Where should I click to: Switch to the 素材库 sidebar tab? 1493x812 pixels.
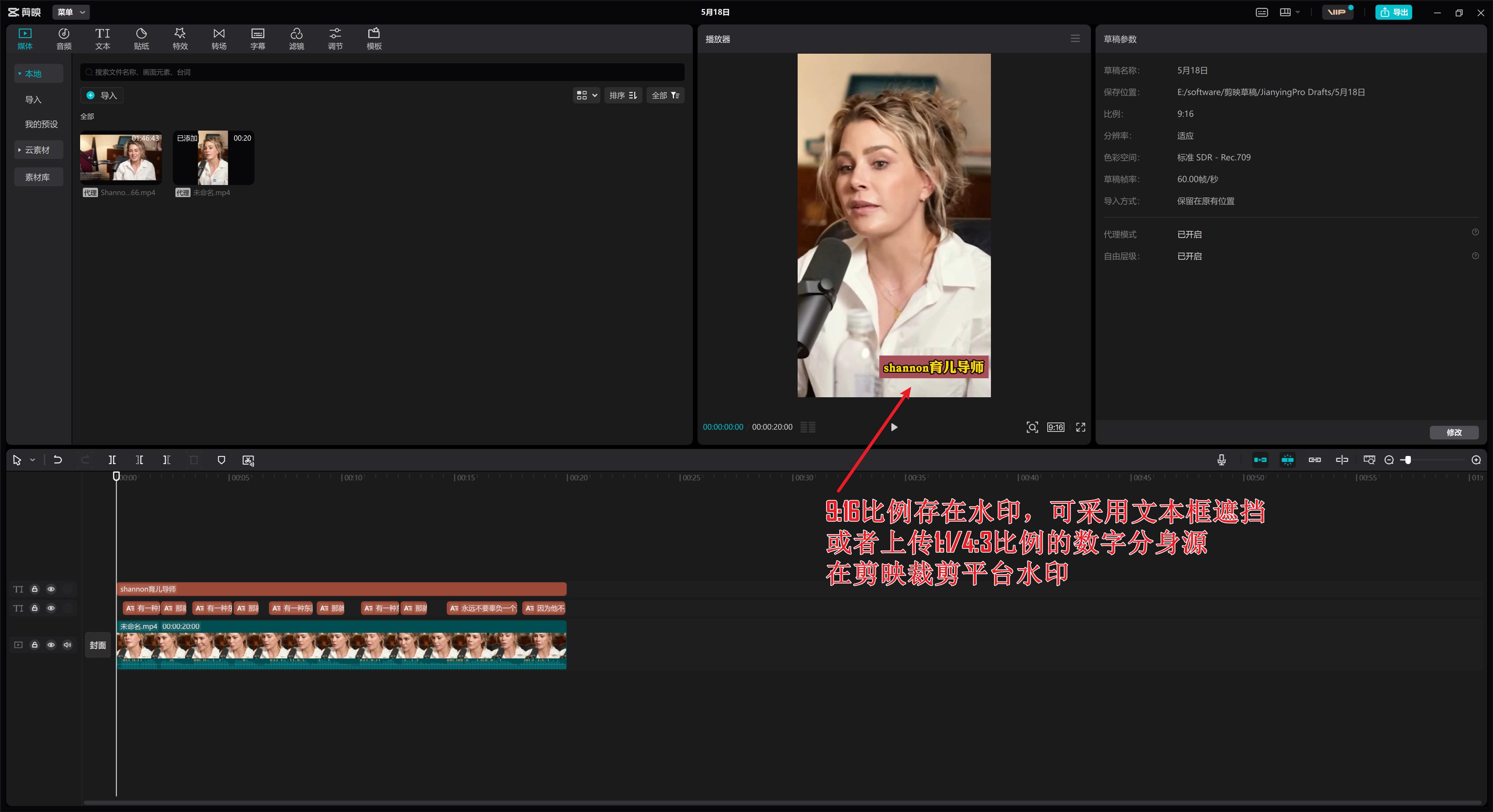point(38,176)
